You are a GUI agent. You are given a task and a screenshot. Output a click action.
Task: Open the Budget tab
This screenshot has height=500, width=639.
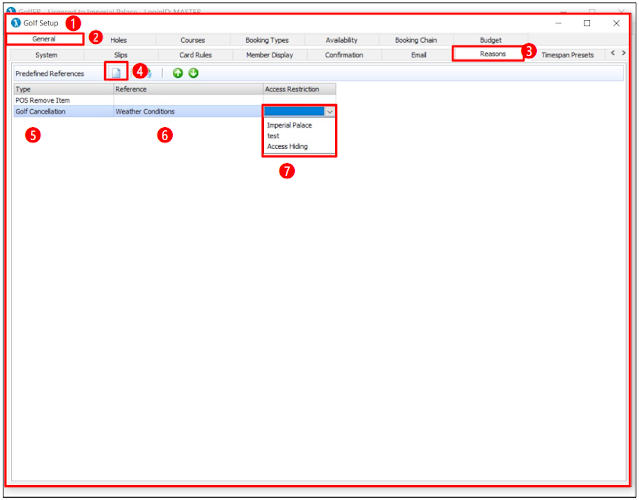coord(491,40)
